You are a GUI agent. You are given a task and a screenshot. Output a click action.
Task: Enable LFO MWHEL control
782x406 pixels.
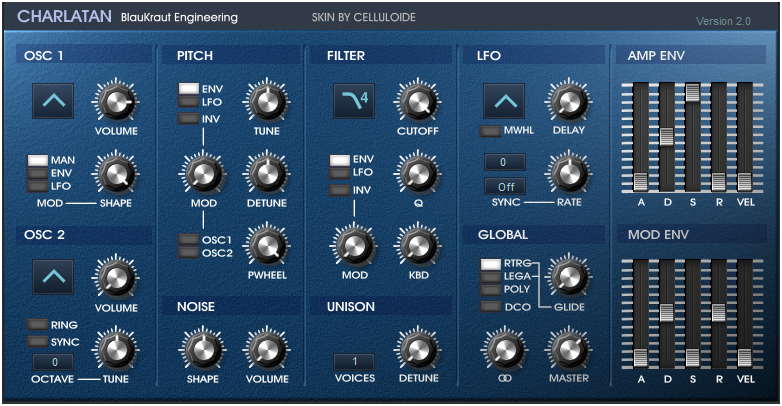(x=490, y=131)
